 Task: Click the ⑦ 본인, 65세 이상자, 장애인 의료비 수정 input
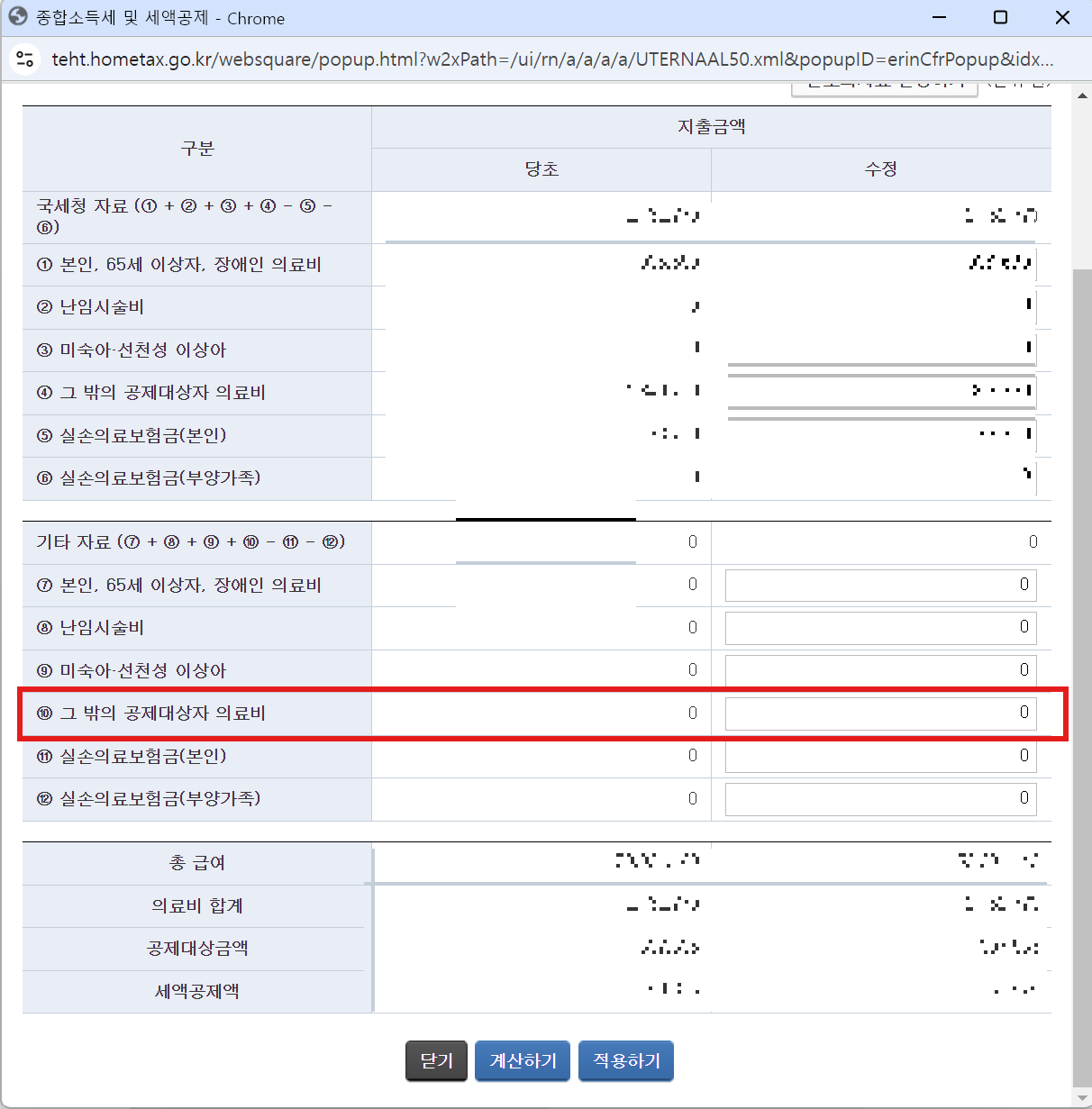[x=880, y=585]
